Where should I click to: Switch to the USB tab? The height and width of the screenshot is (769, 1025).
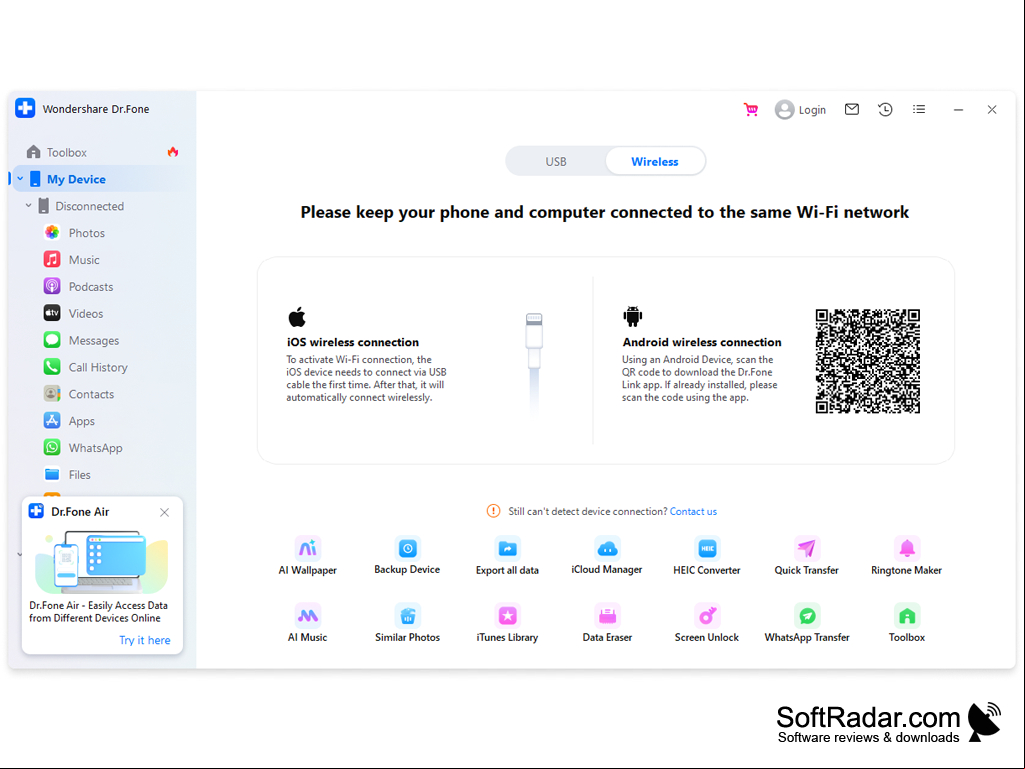pos(556,162)
